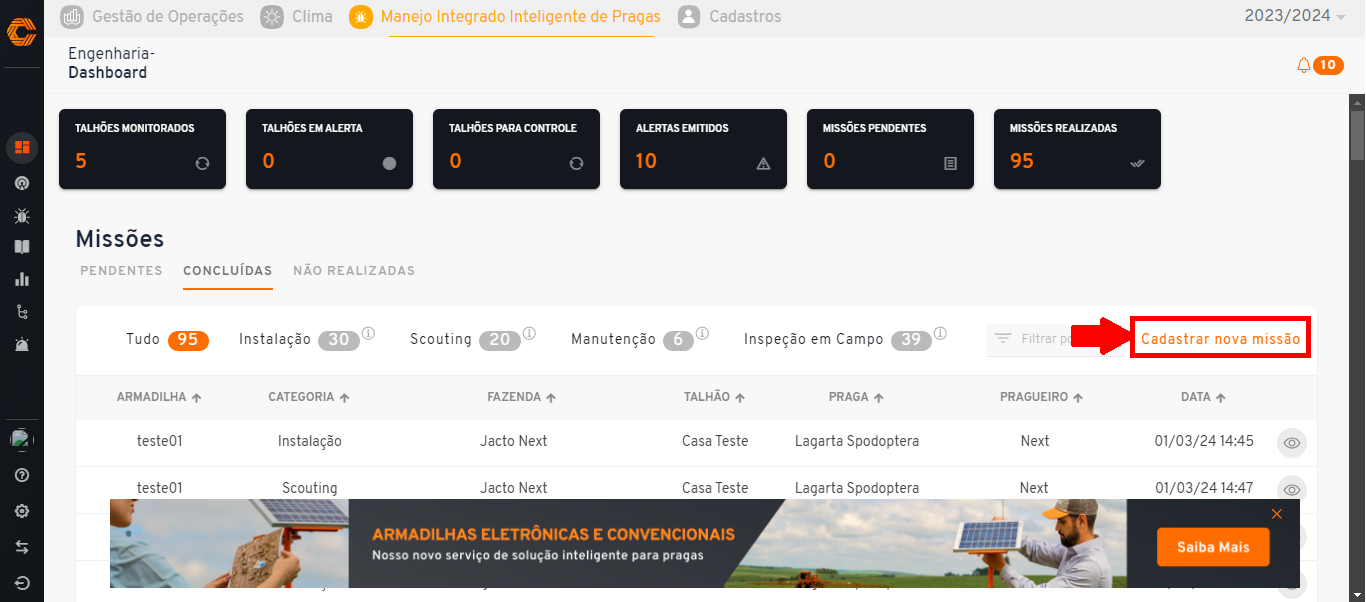Viewport: 1366px width, 602px height.
Task: Click date 01/03/24 14:45
Action: [x=1204, y=441]
